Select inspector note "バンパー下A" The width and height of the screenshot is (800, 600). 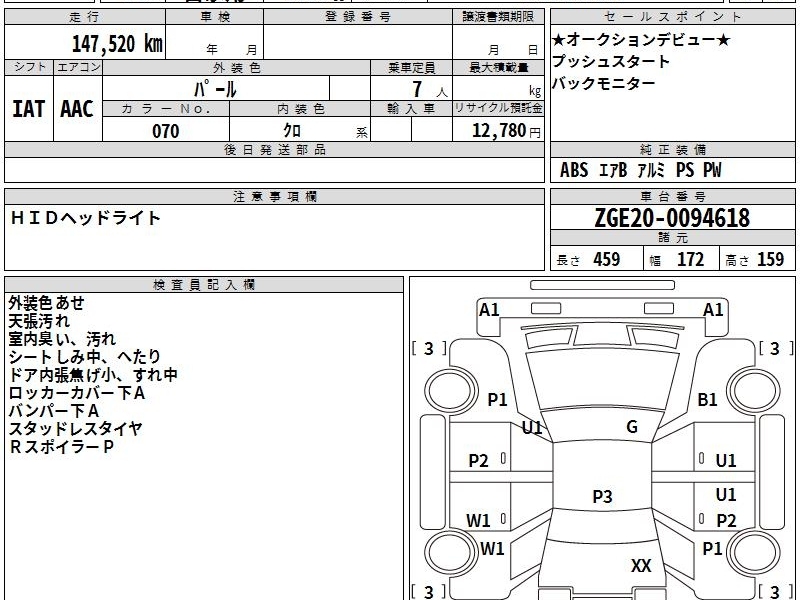54,411
